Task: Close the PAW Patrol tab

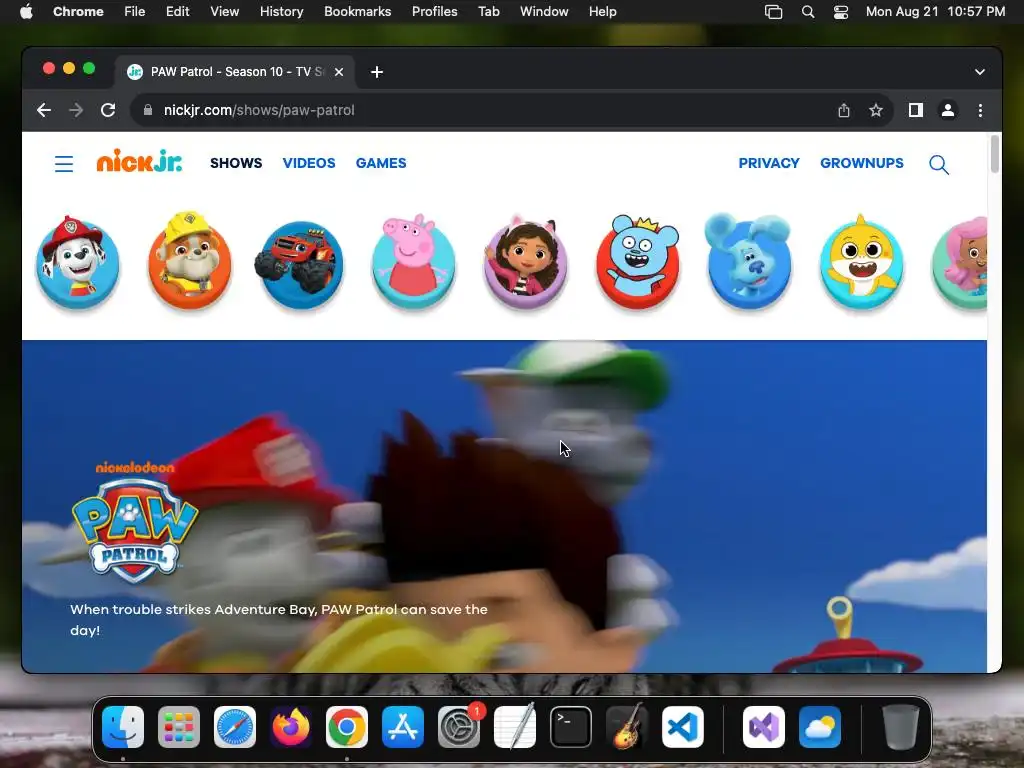Action: 339,72
